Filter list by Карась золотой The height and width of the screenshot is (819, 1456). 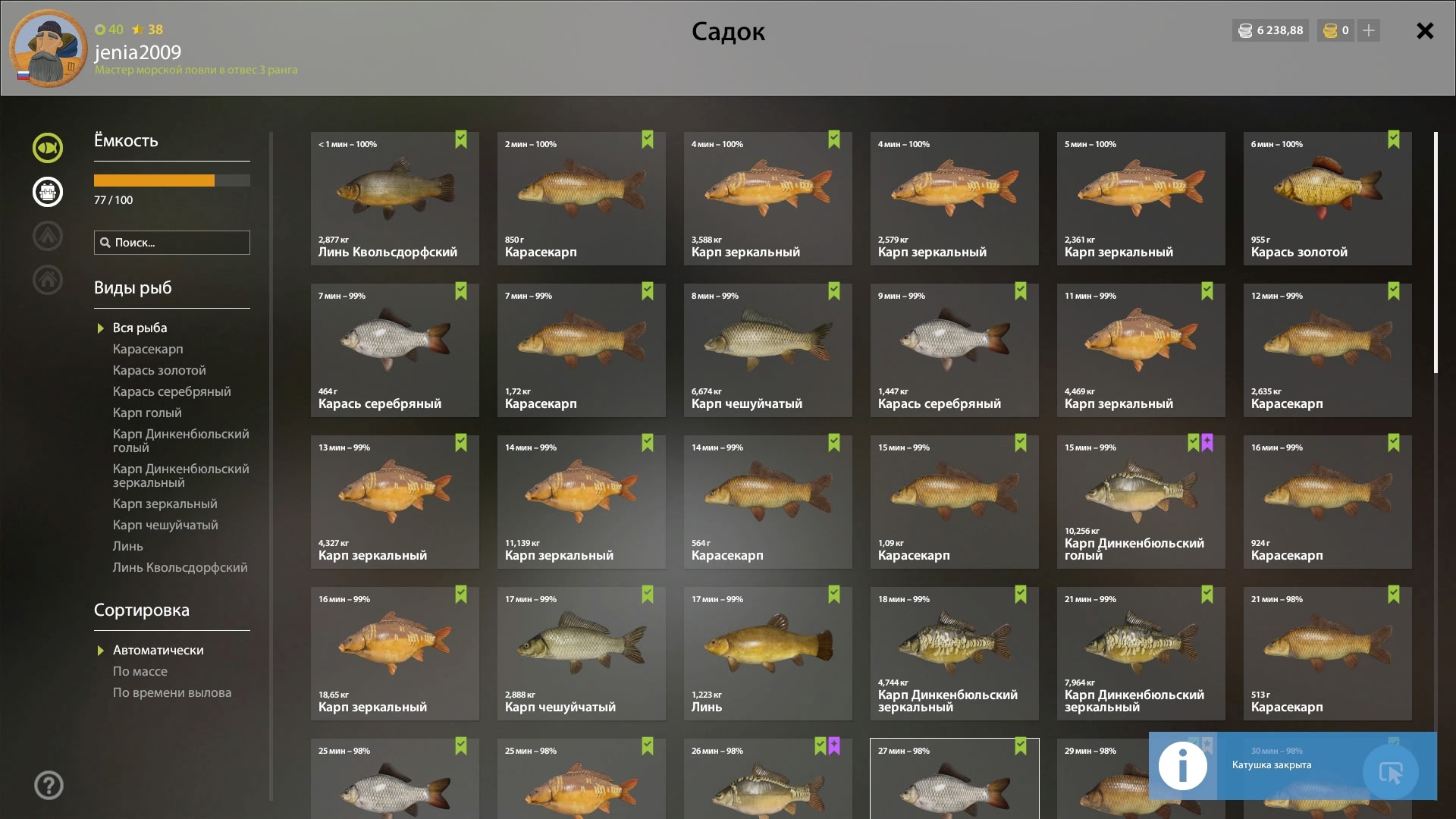click(x=159, y=370)
